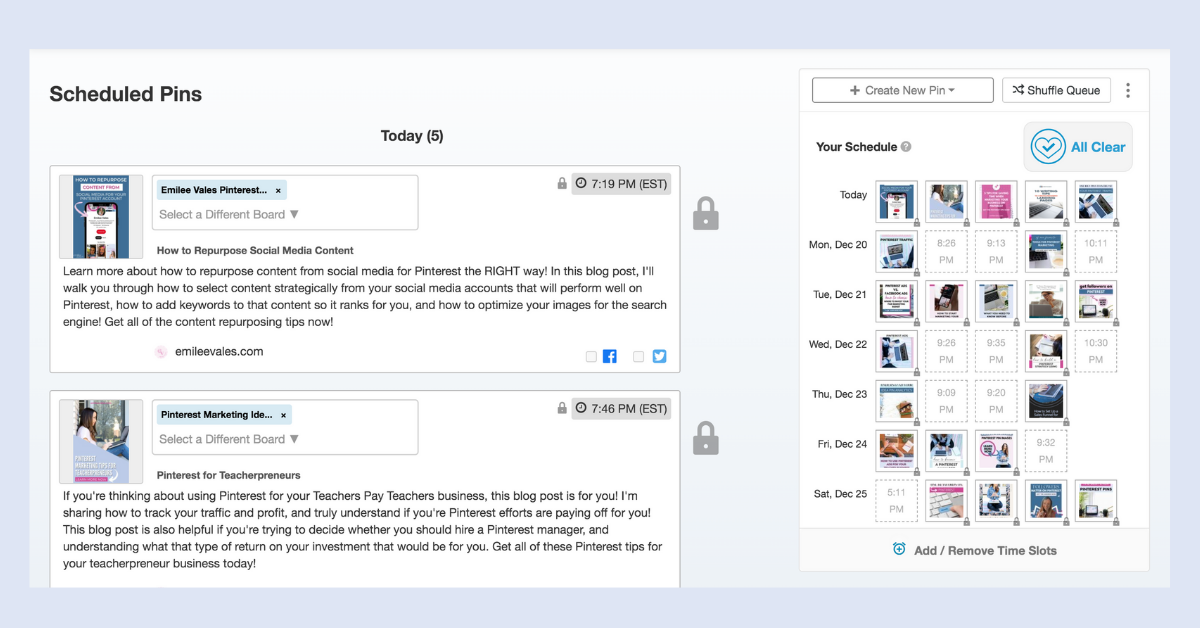Open the second pin thumbnail on Tue, Dec 21
Screen dimensions: 1200x628
coord(946,301)
